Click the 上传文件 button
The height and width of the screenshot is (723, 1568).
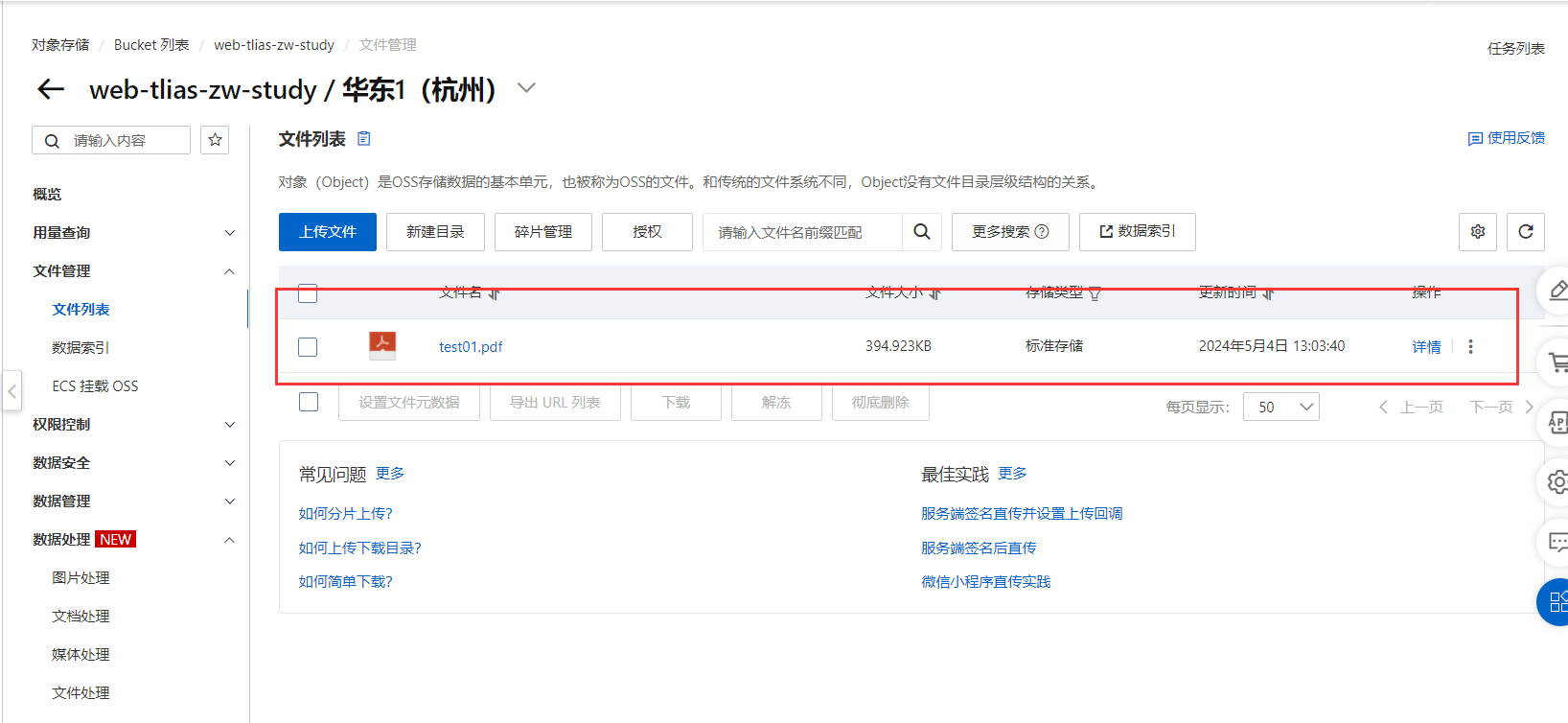pos(327,232)
